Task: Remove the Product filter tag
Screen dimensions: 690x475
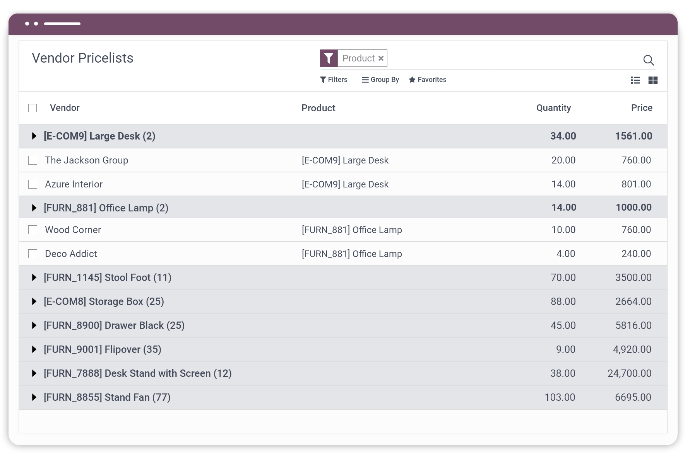Action: [x=381, y=58]
